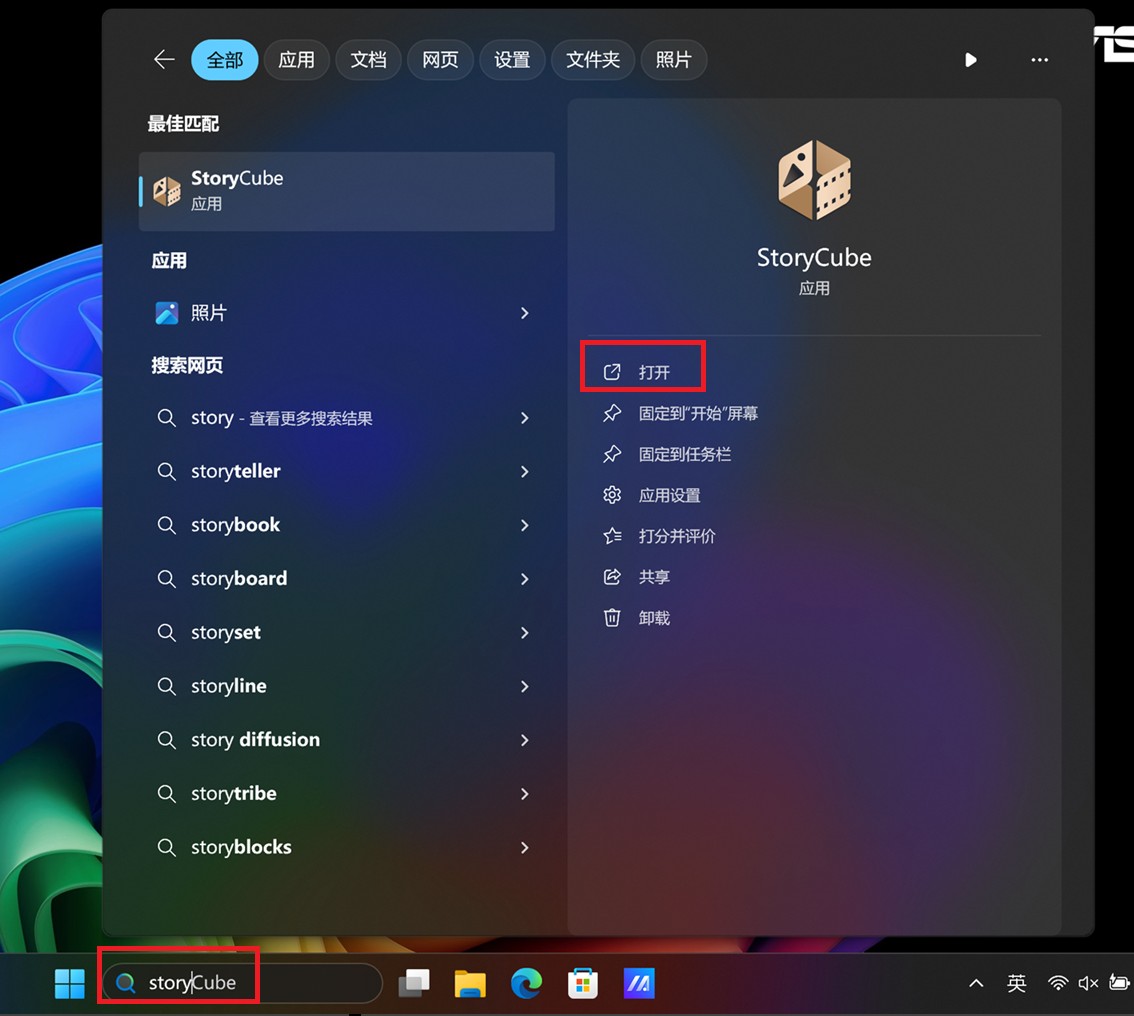This screenshot has width=1134, height=1016.
Task: Expand chevron next to storybook
Action: click(x=525, y=525)
